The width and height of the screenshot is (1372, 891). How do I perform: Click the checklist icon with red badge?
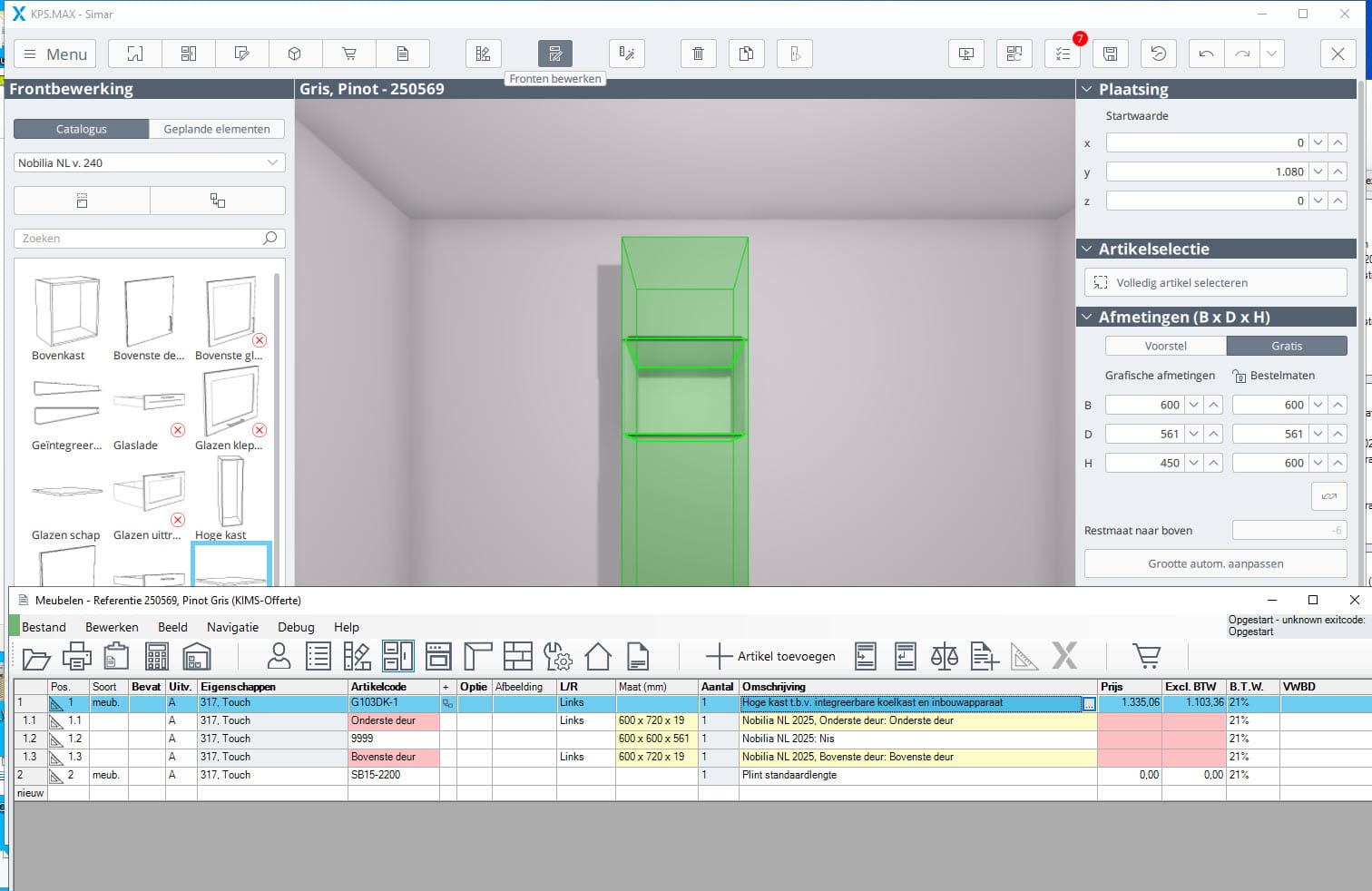click(1063, 54)
